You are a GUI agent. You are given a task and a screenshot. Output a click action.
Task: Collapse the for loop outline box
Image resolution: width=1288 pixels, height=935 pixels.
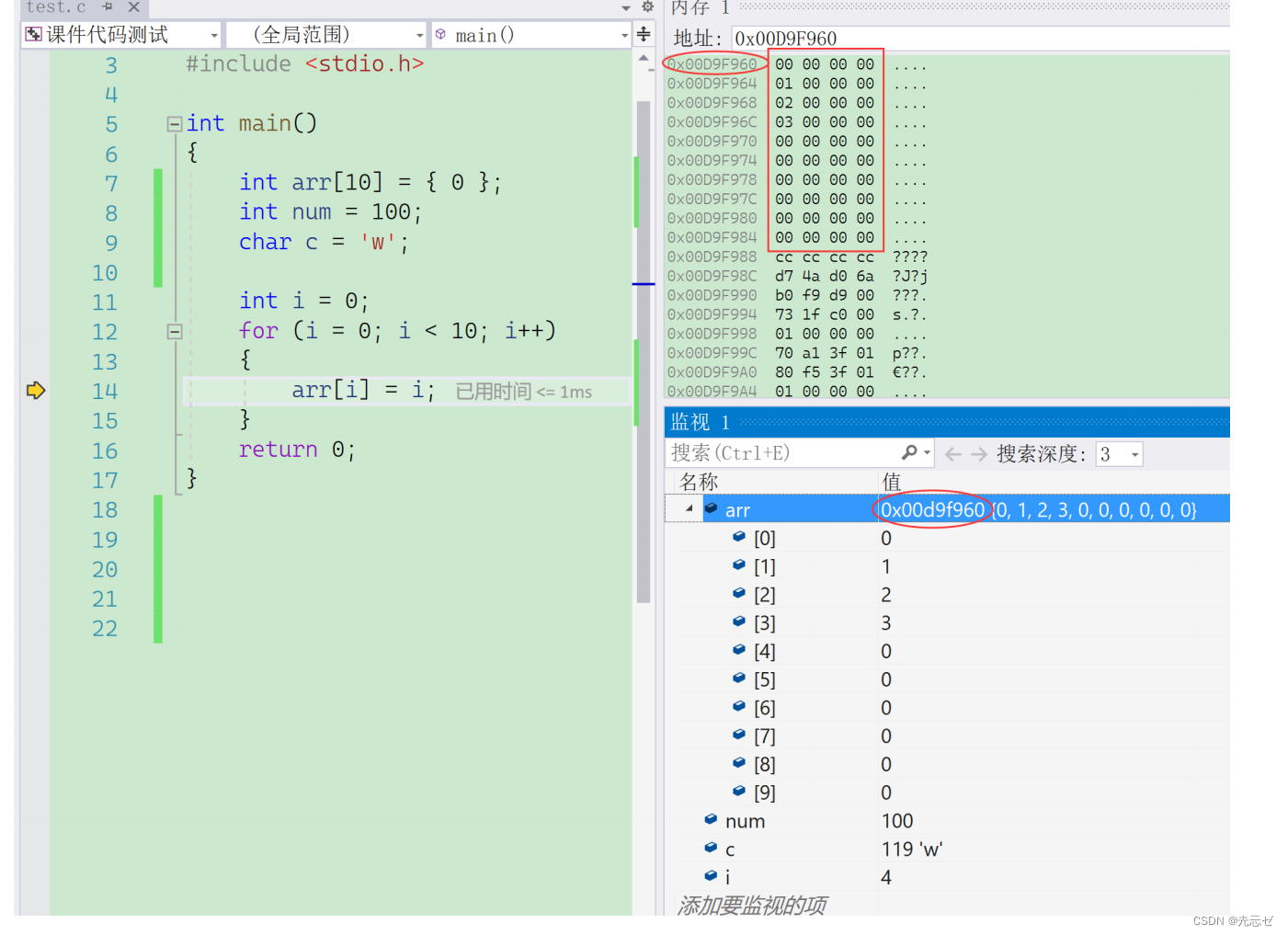174,332
